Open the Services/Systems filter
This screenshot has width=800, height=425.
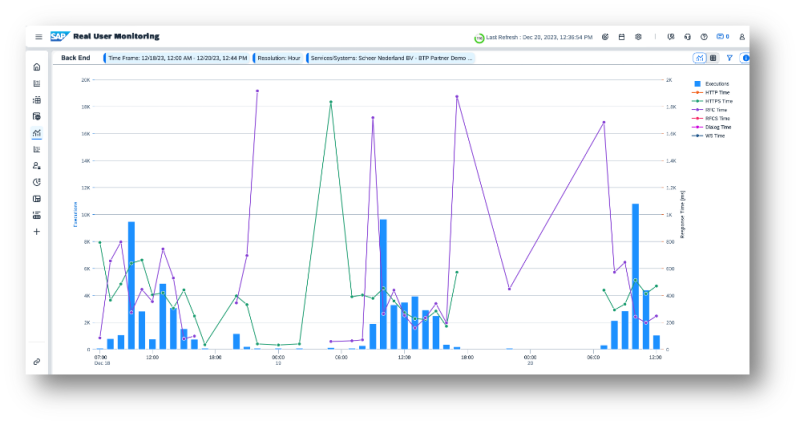pyautogui.click(x=391, y=58)
